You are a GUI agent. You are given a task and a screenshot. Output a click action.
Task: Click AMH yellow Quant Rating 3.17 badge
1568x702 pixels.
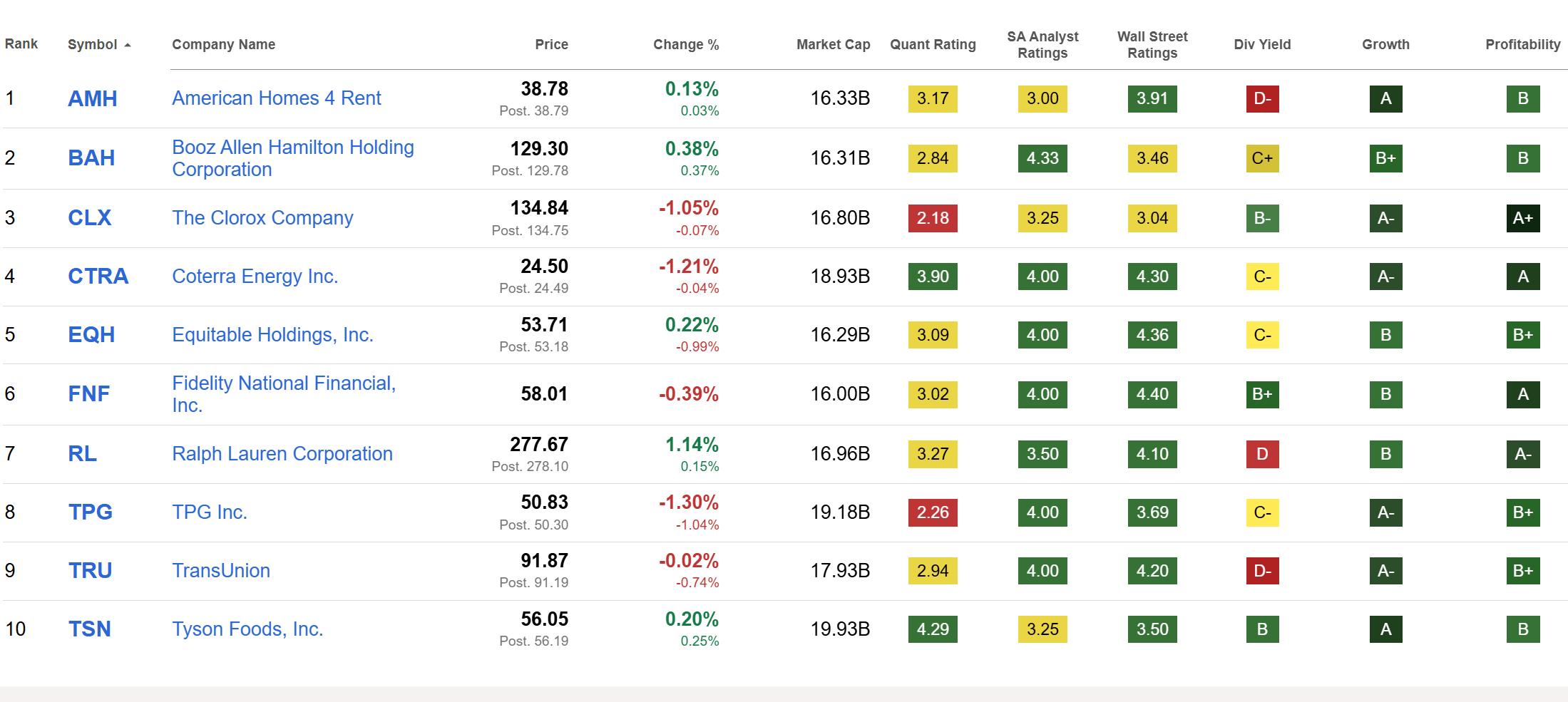point(933,98)
